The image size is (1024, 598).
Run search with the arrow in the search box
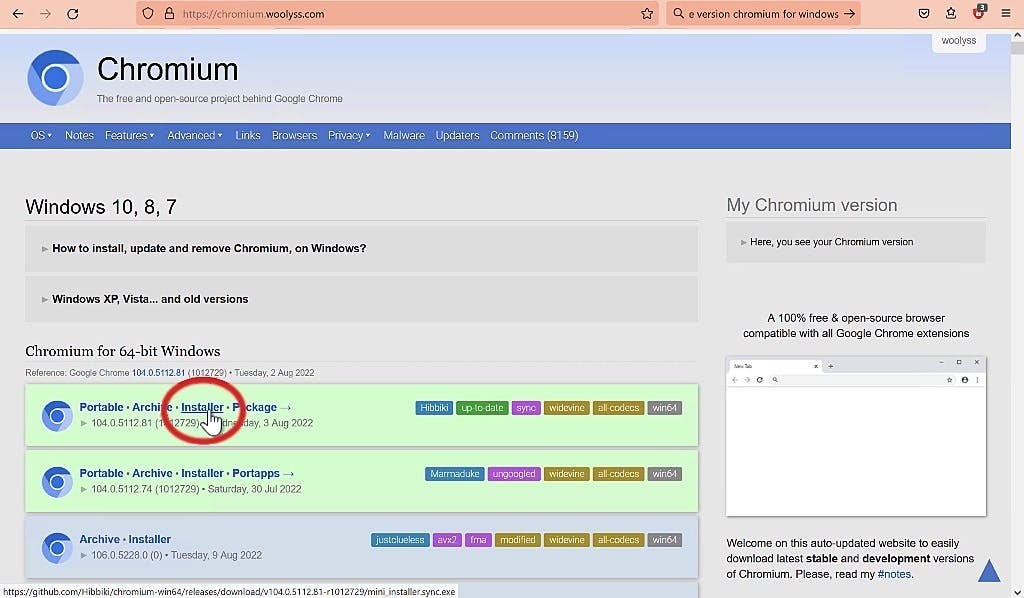click(849, 13)
